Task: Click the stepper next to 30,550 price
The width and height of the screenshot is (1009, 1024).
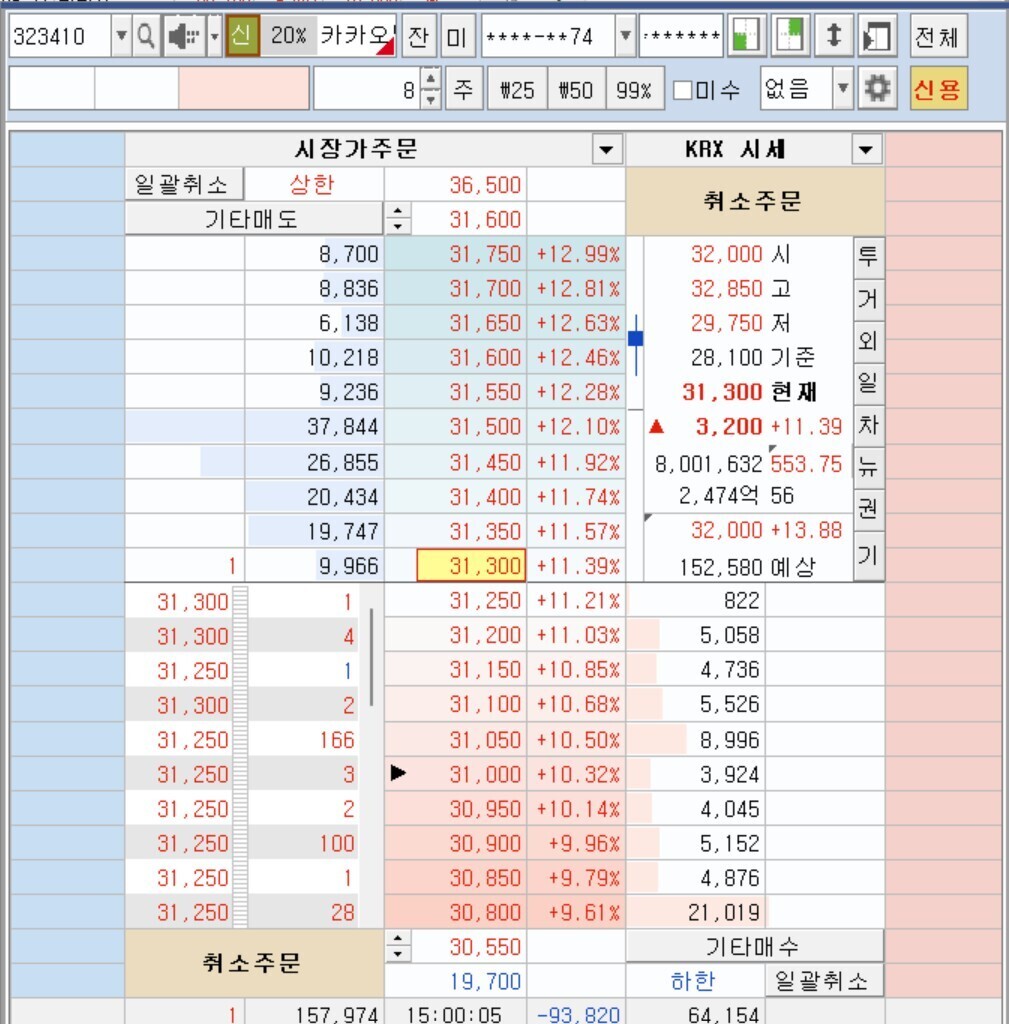Action: tap(398, 946)
